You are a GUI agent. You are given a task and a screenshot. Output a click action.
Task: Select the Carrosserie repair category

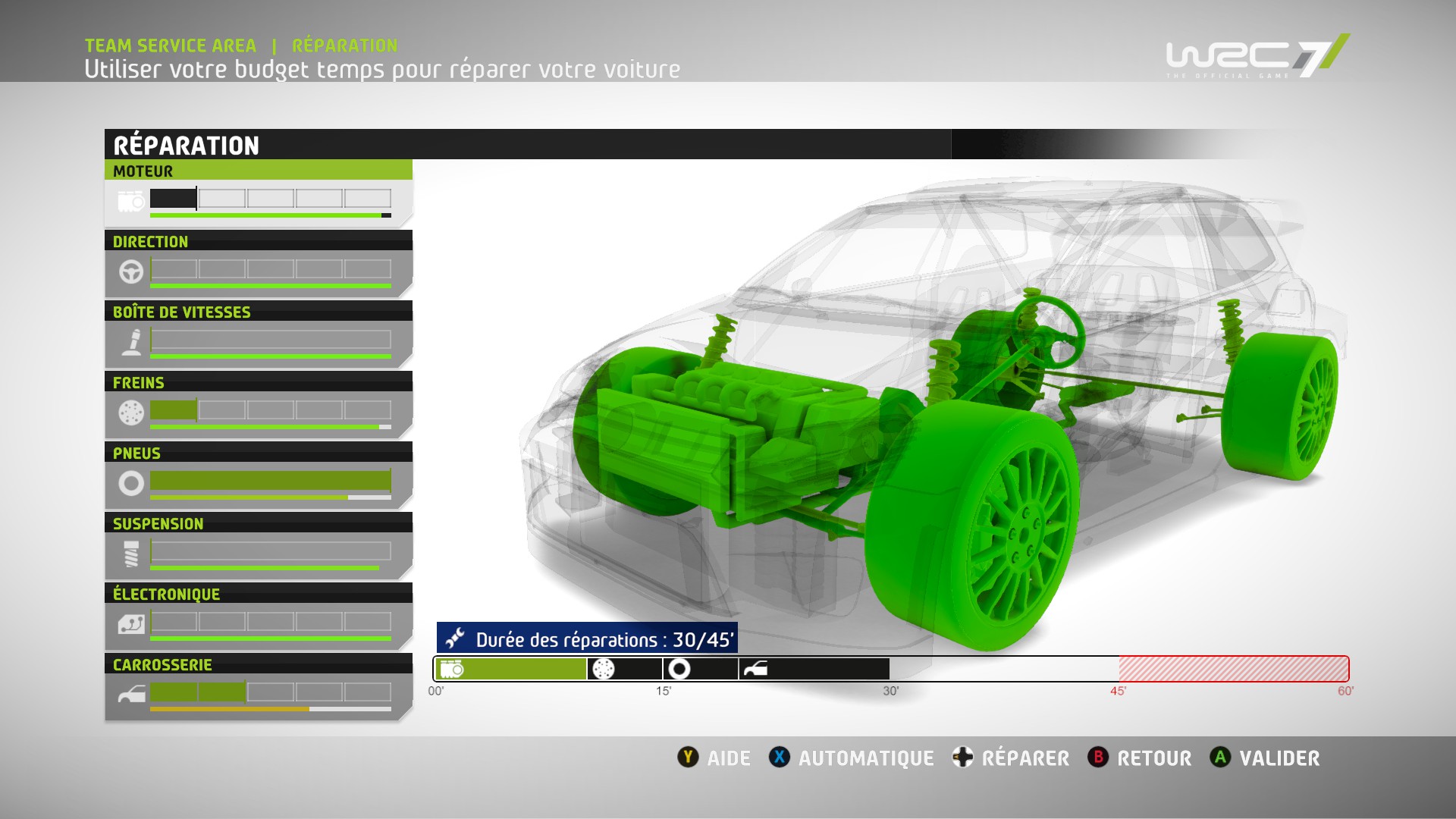tap(259, 687)
